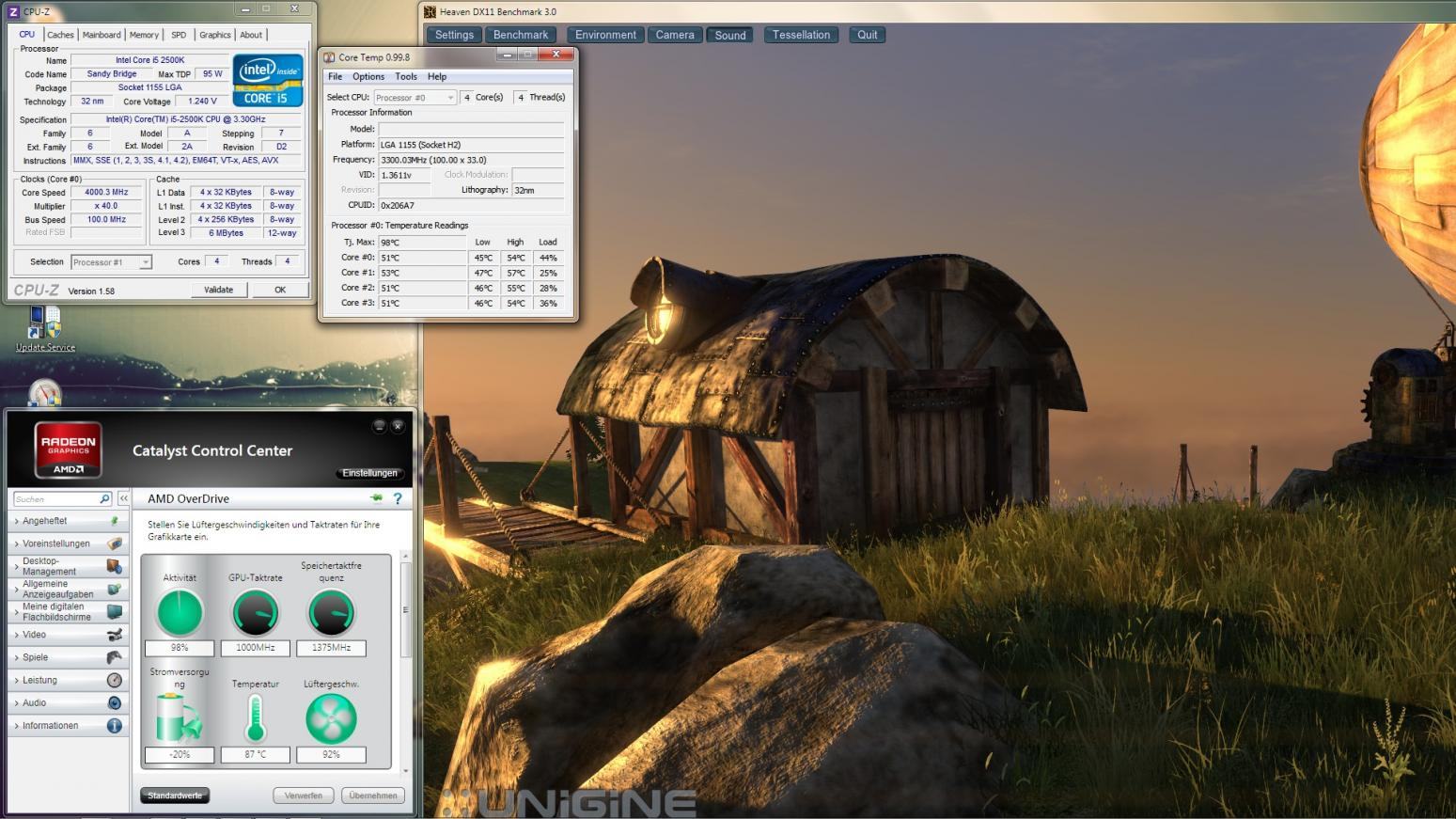
Task: Click the Environment button in Heaven
Action: tap(605, 35)
